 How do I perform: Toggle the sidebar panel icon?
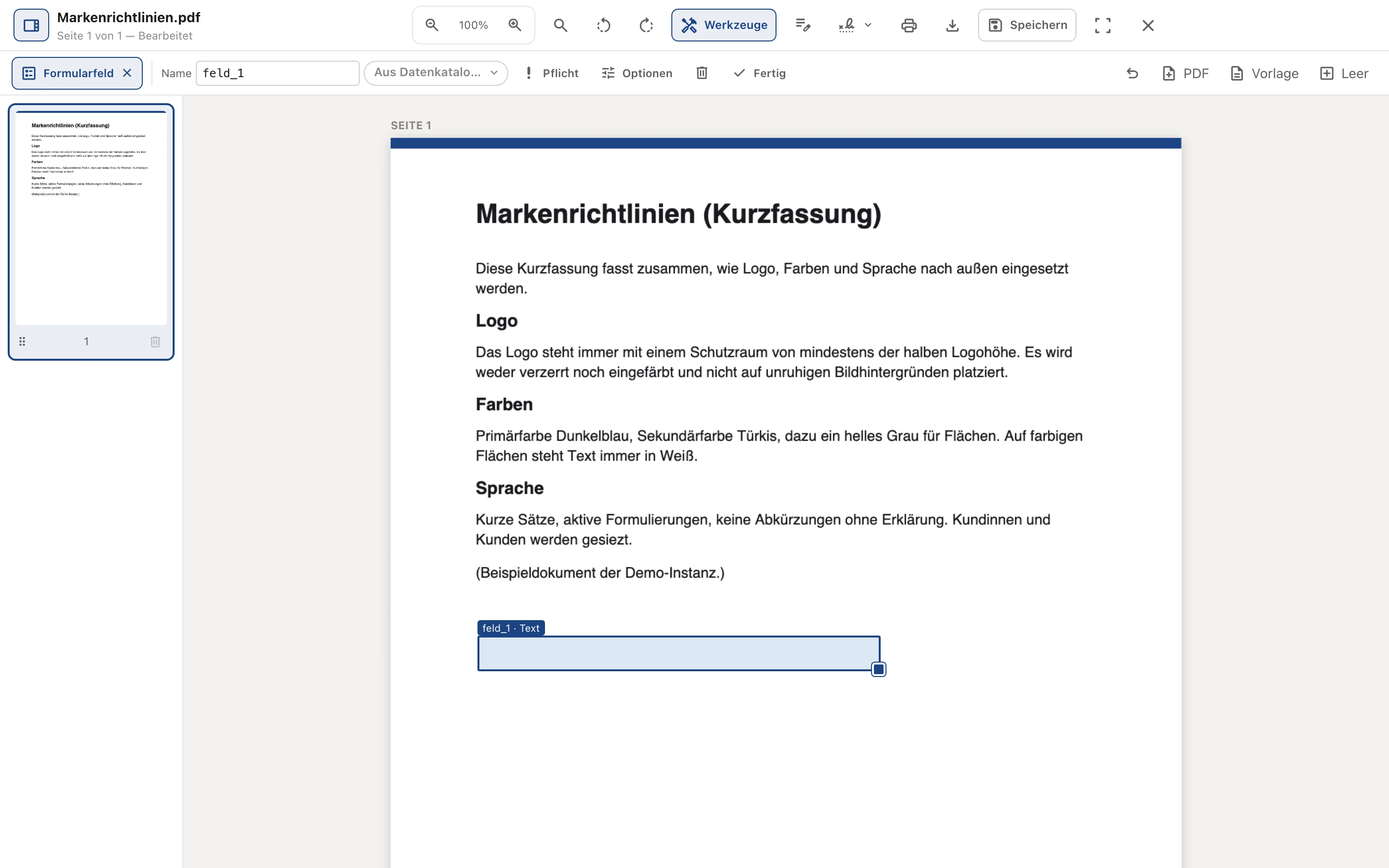31,25
